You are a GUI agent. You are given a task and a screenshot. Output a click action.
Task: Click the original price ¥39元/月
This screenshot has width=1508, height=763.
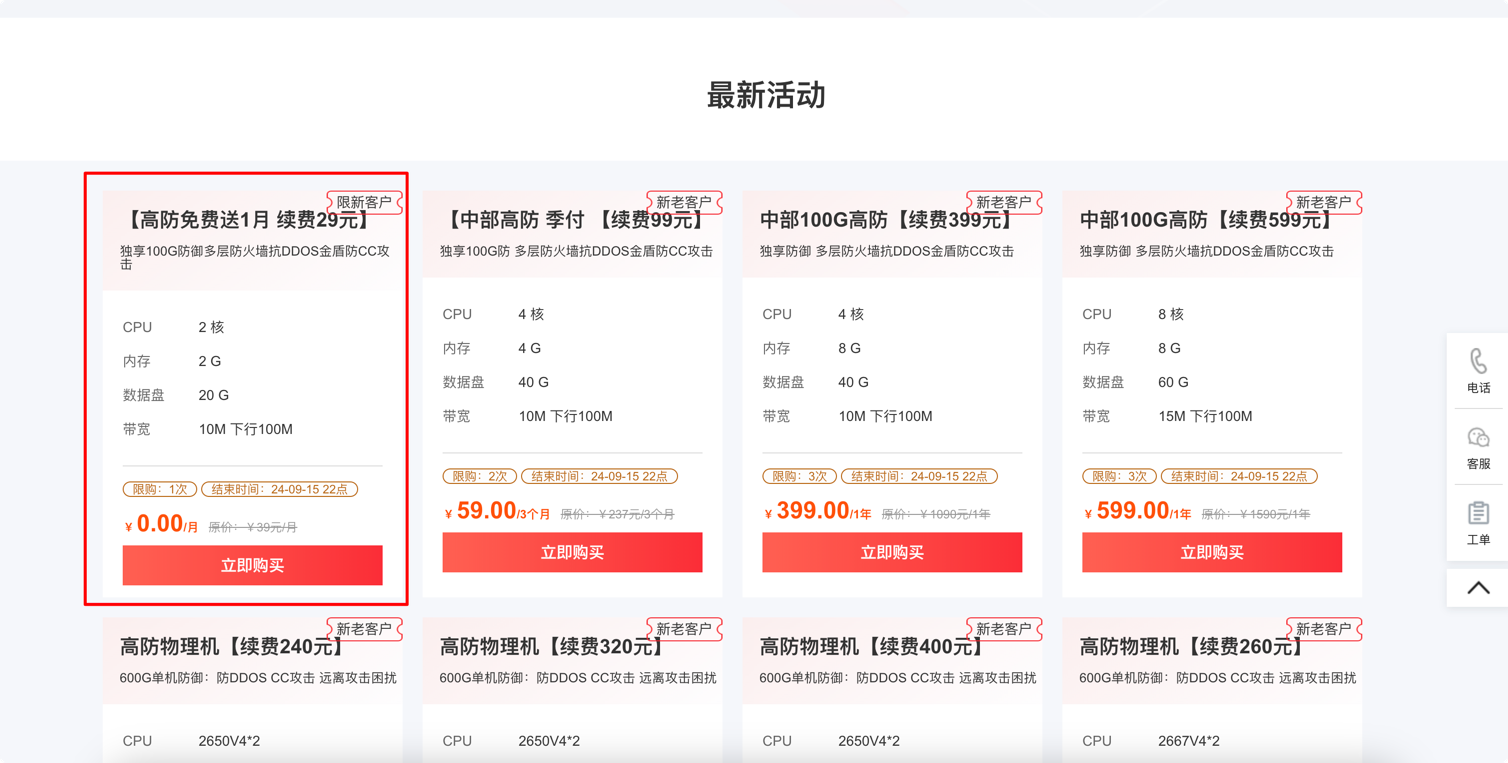(253, 527)
